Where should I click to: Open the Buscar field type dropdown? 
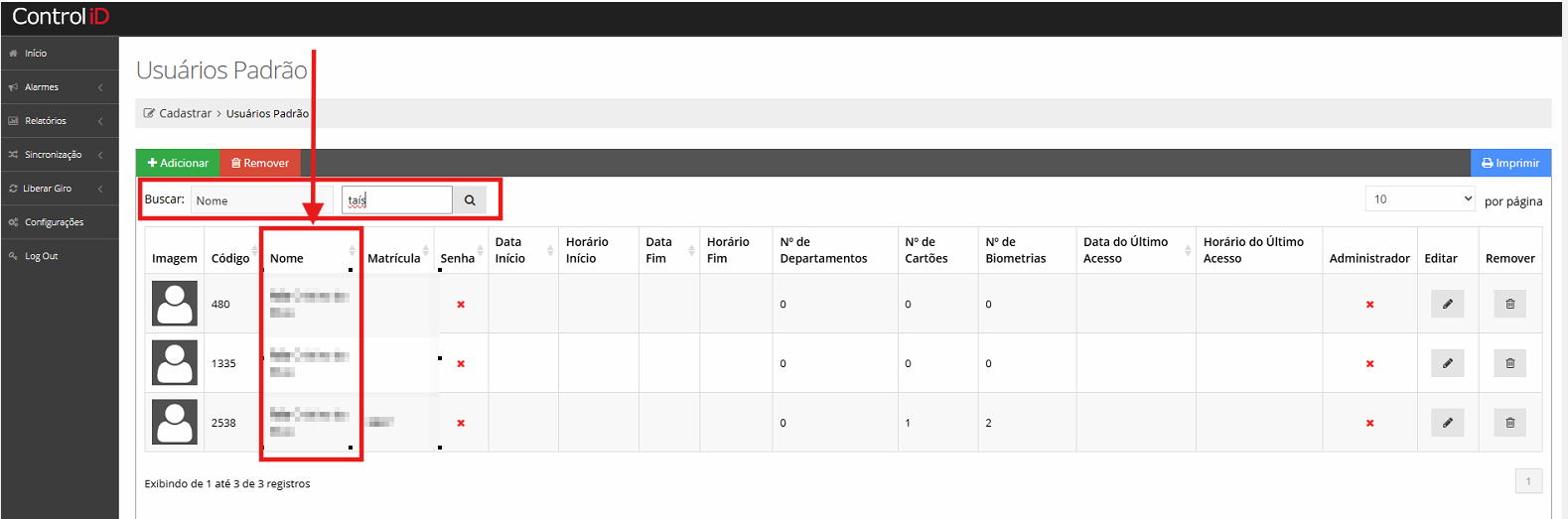(x=261, y=200)
